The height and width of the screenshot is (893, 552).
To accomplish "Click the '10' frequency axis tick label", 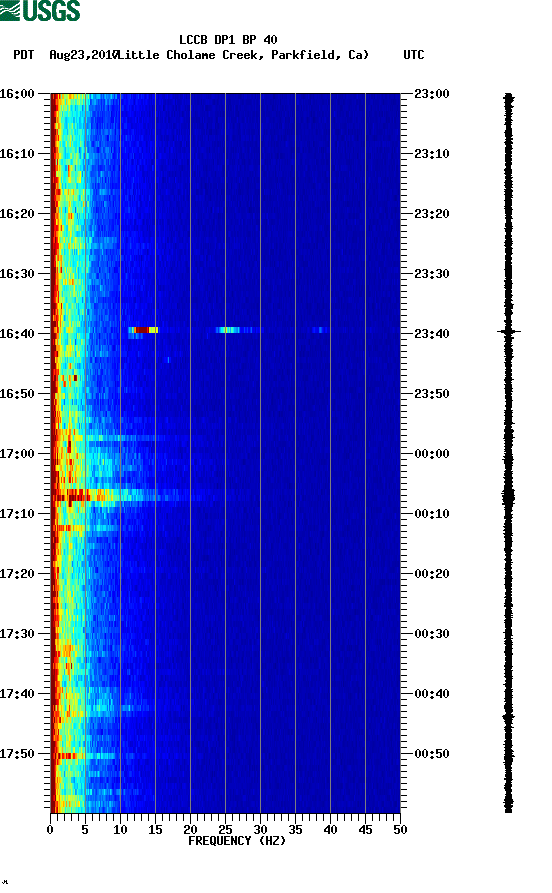I will click(x=120, y=830).
